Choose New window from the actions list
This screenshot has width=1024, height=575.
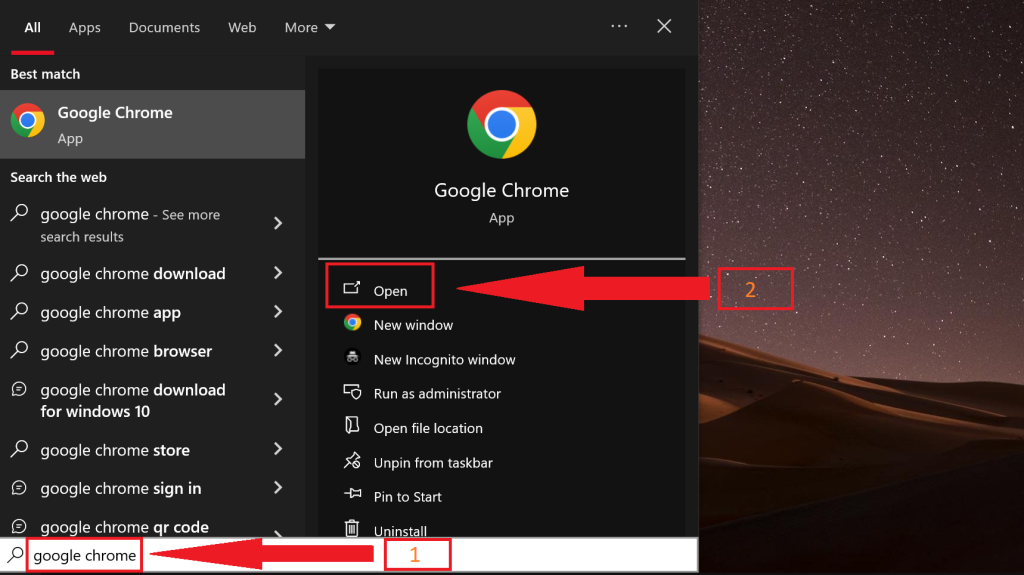(413, 325)
